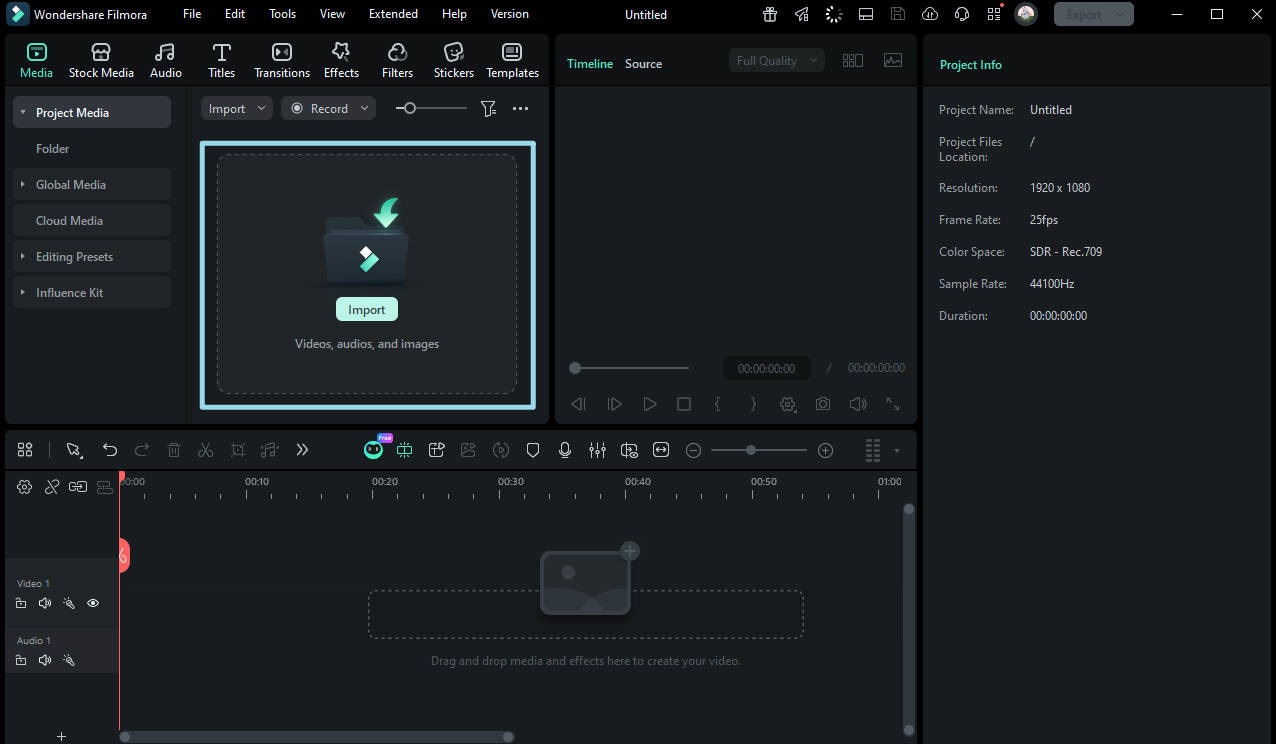Click the preview volume speaker control
1276x744 pixels.
(857, 404)
